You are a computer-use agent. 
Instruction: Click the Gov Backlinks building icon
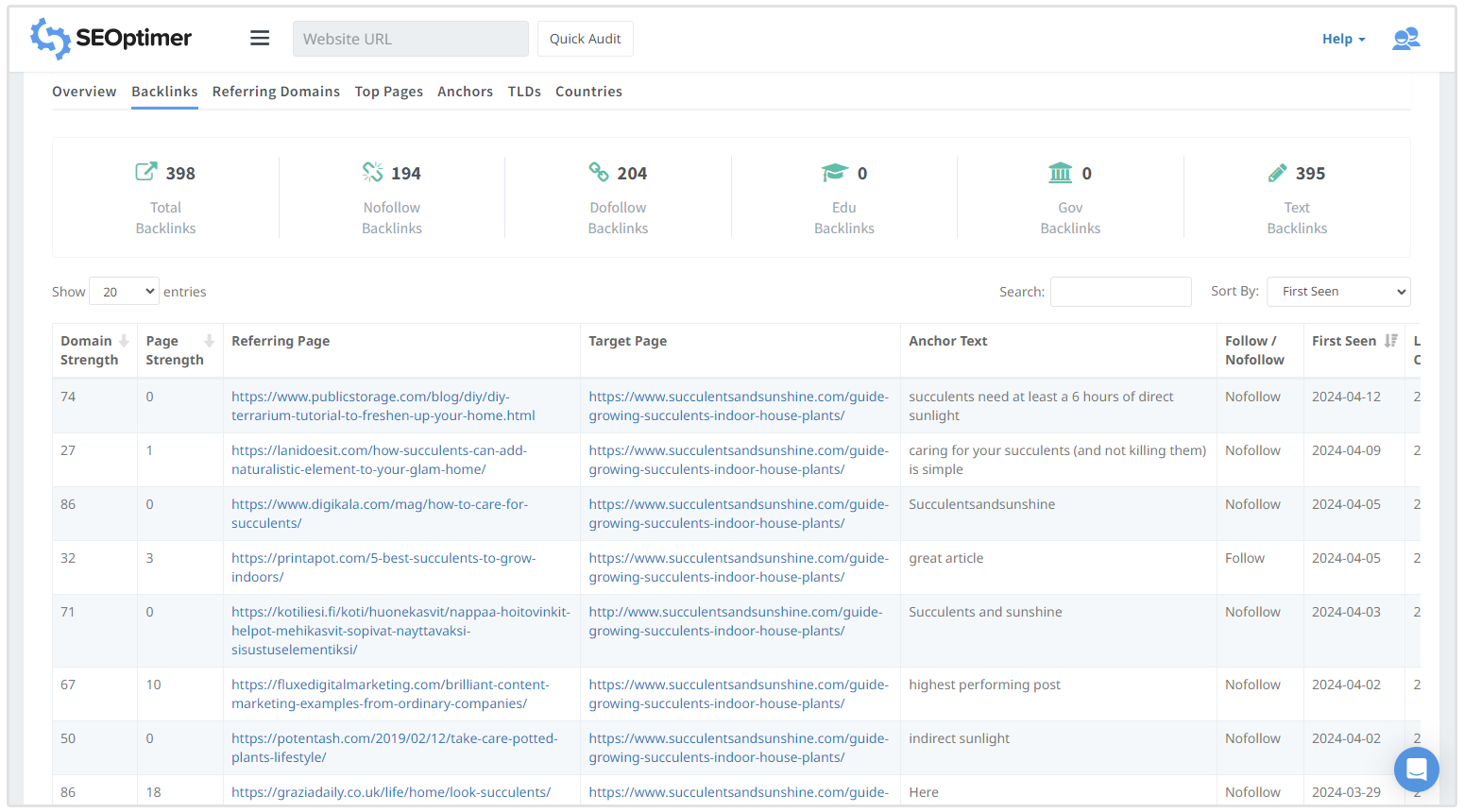(x=1061, y=173)
